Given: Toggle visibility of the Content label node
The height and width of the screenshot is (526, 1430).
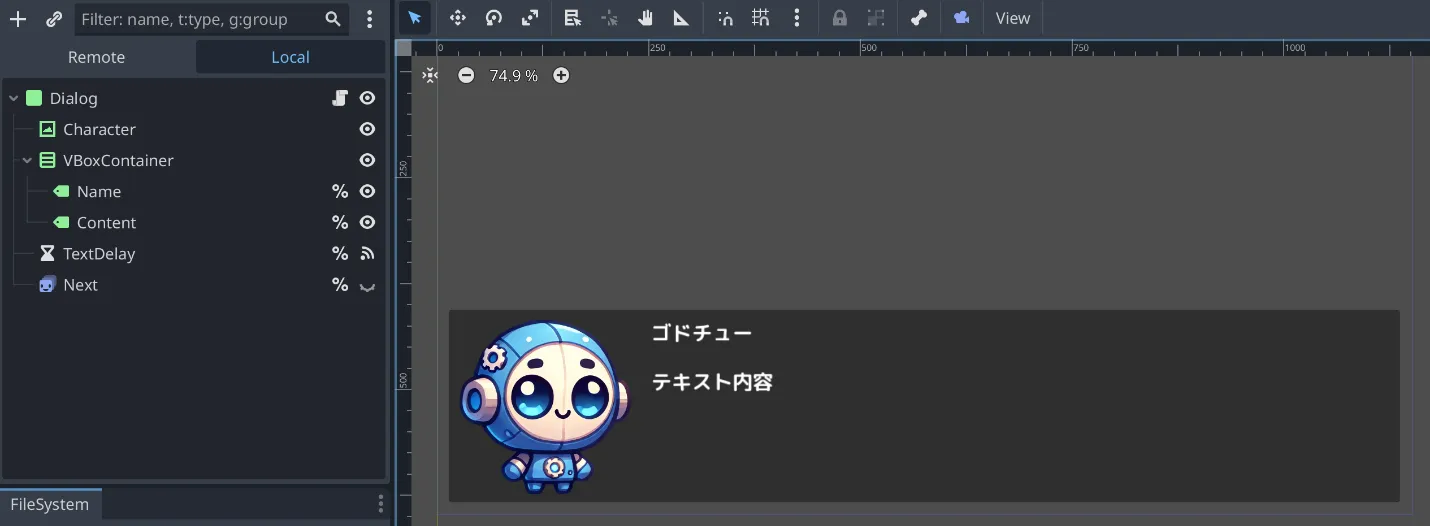Looking at the screenshot, I should [367, 223].
